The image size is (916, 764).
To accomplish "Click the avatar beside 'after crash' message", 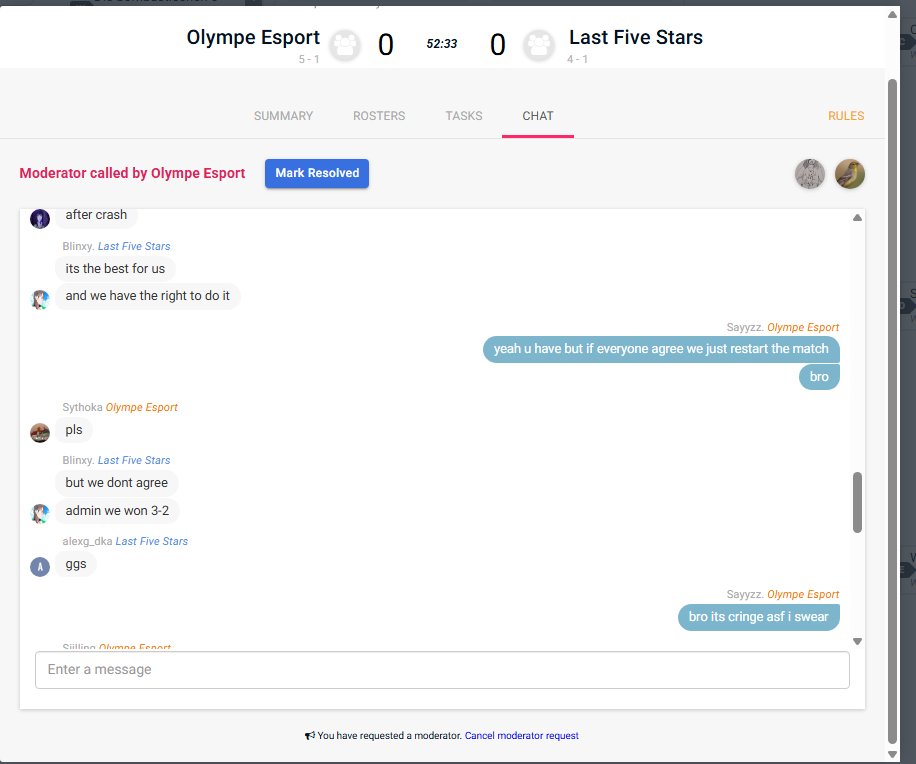I will pyautogui.click(x=40, y=219).
